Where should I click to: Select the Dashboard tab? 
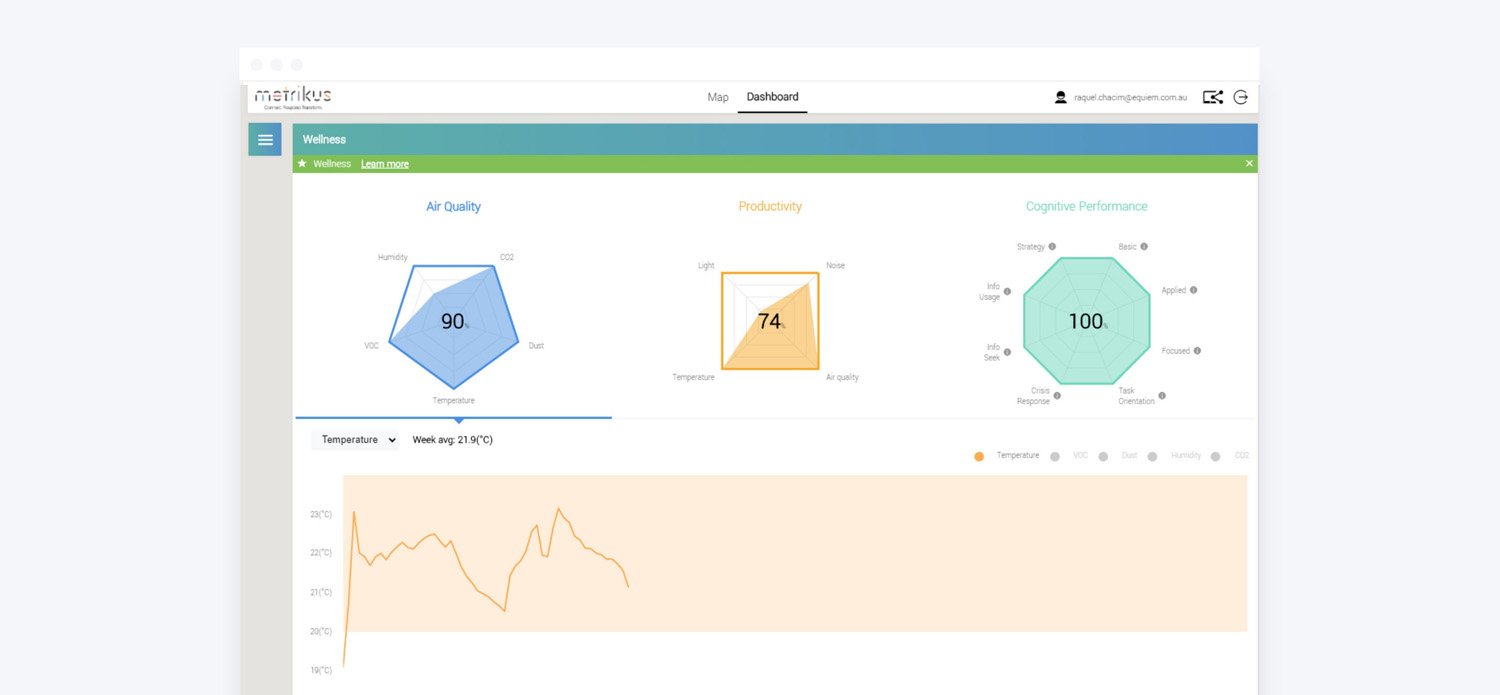pyautogui.click(x=772, y=97)
